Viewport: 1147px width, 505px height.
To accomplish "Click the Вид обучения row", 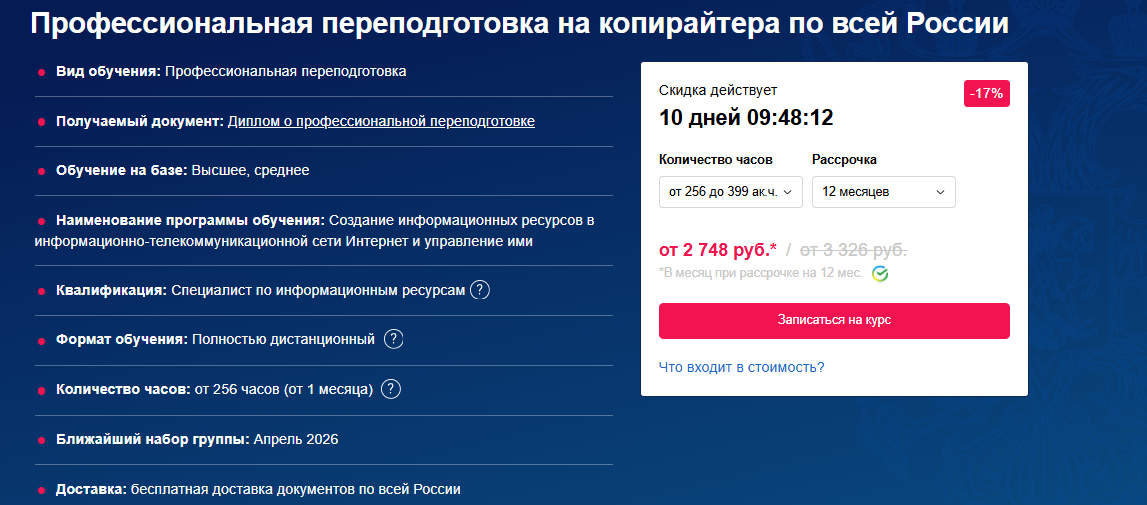I will coord(231,71).
